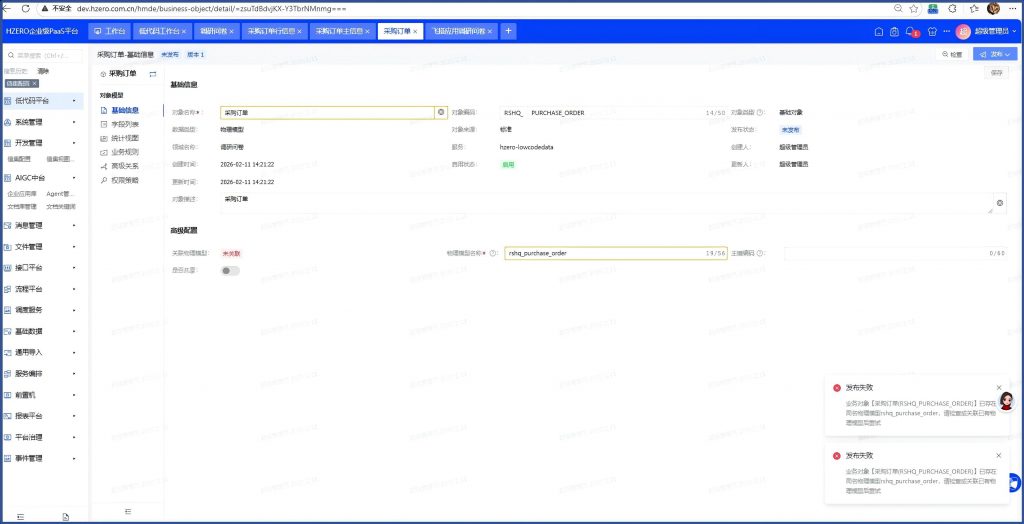This screenshot has width=1024, height=524.
Task: Add a new tab with plus button
Action: point(508,31)
